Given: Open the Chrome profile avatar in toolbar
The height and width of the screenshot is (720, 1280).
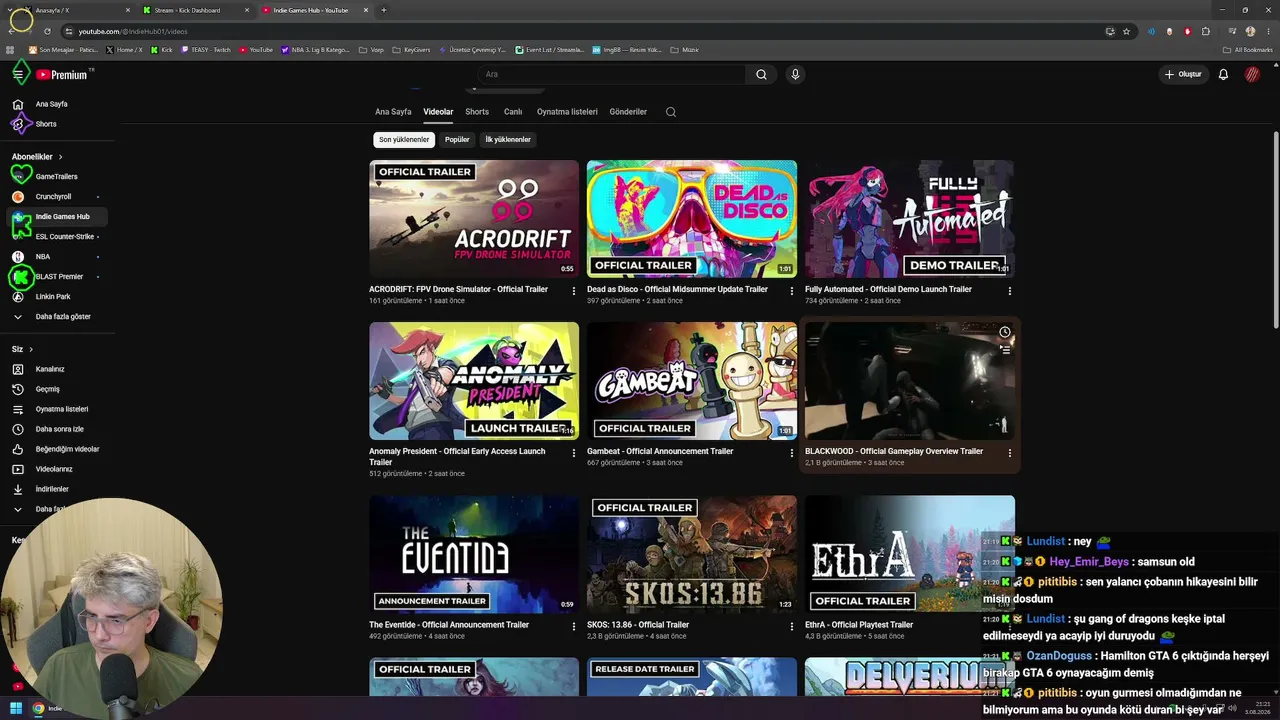Looking at the screenshot, I should tap(1250, 31).
